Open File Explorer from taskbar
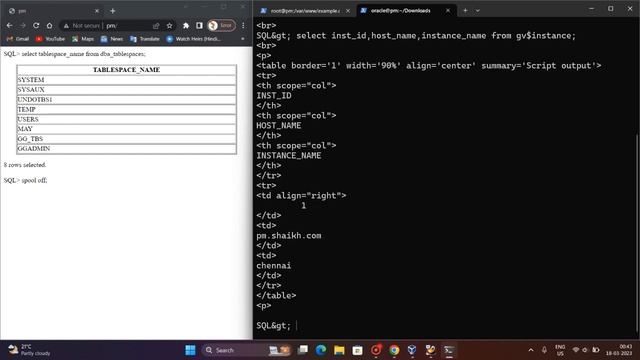Viewport: 640px width, 360px height. click(339, 350)
